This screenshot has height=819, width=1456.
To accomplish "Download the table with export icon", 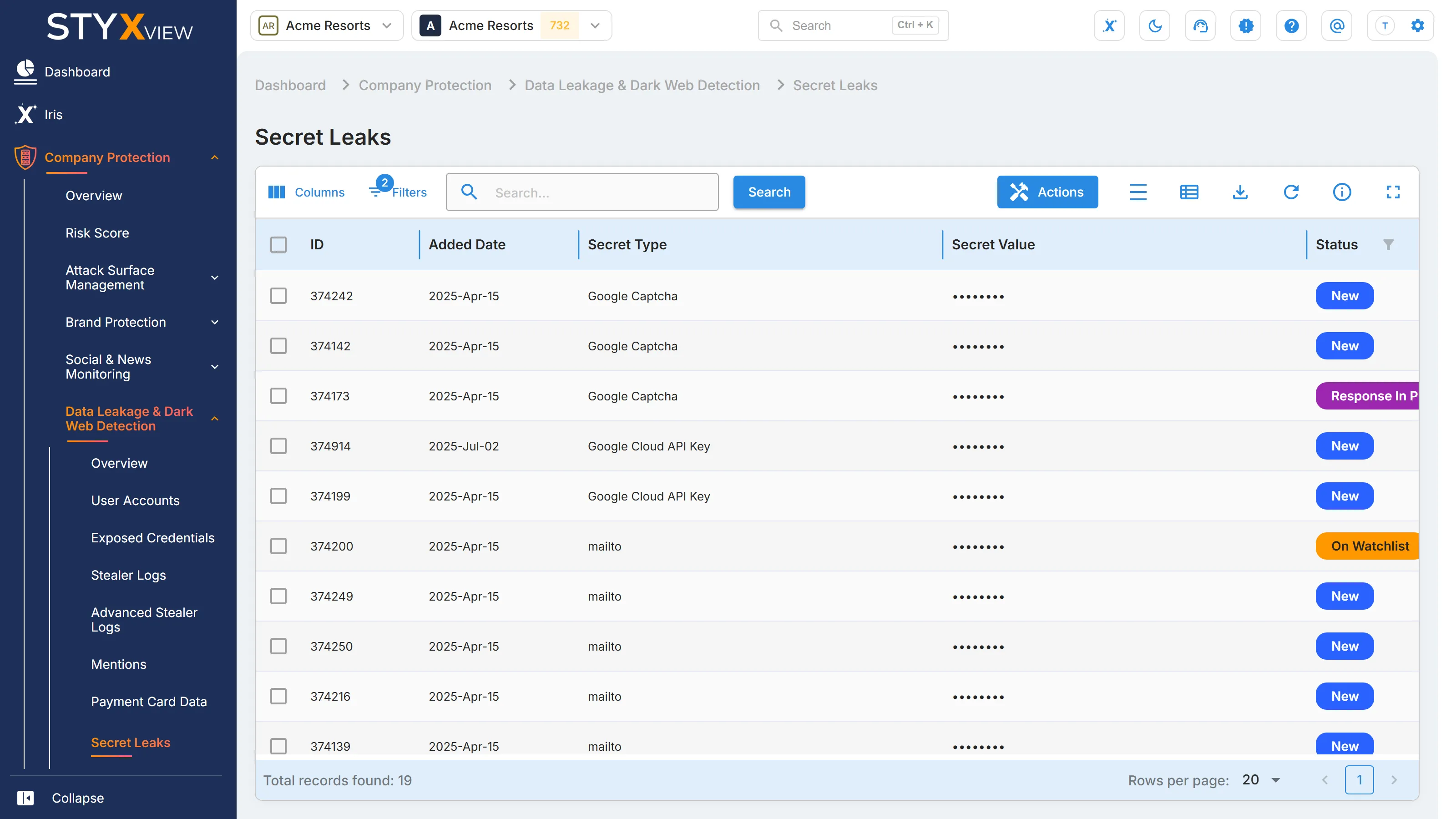I will pyautogui.click(x=1239, y=192).
